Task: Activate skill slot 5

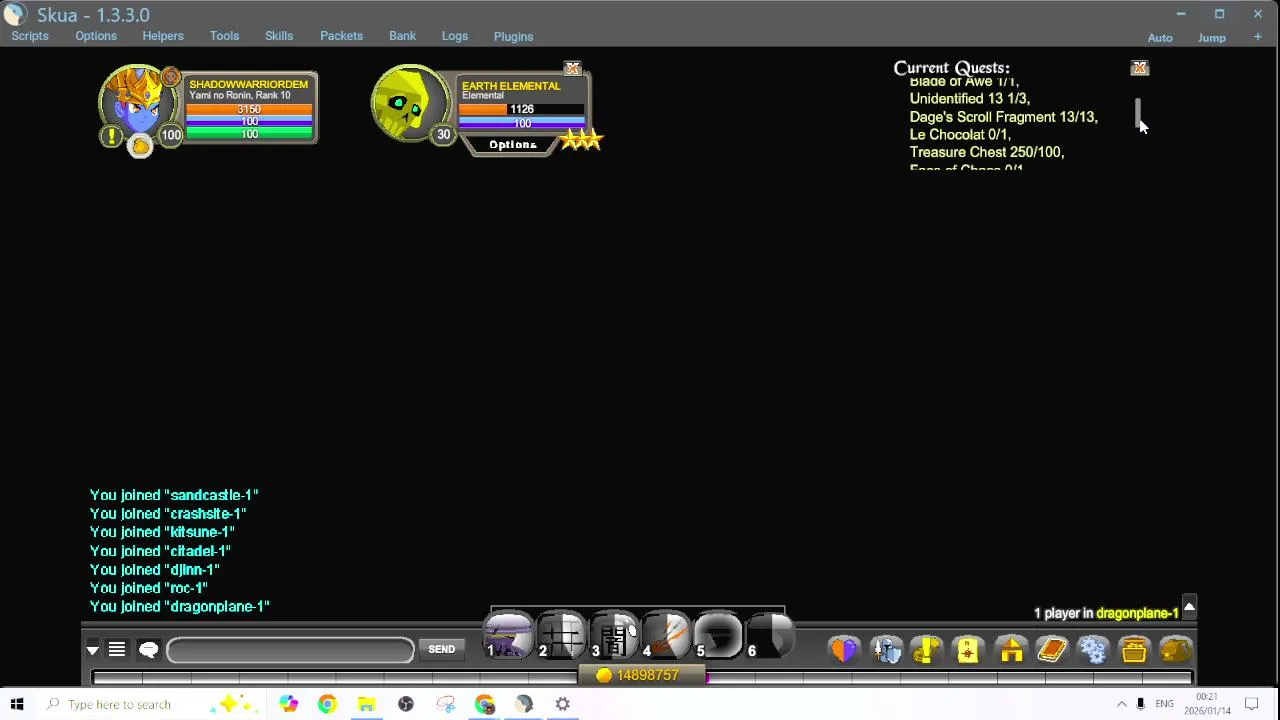Action: click(718, 636)
